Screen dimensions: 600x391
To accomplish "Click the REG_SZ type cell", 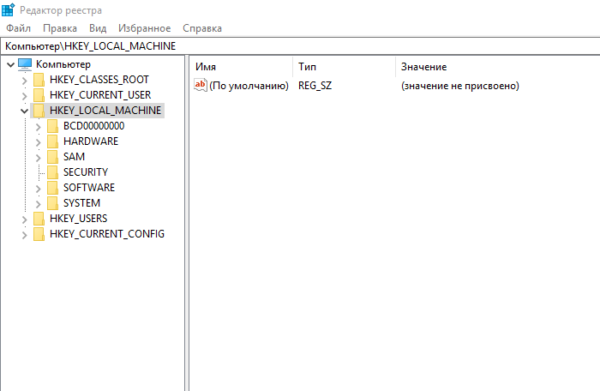I will click(315, 85).
